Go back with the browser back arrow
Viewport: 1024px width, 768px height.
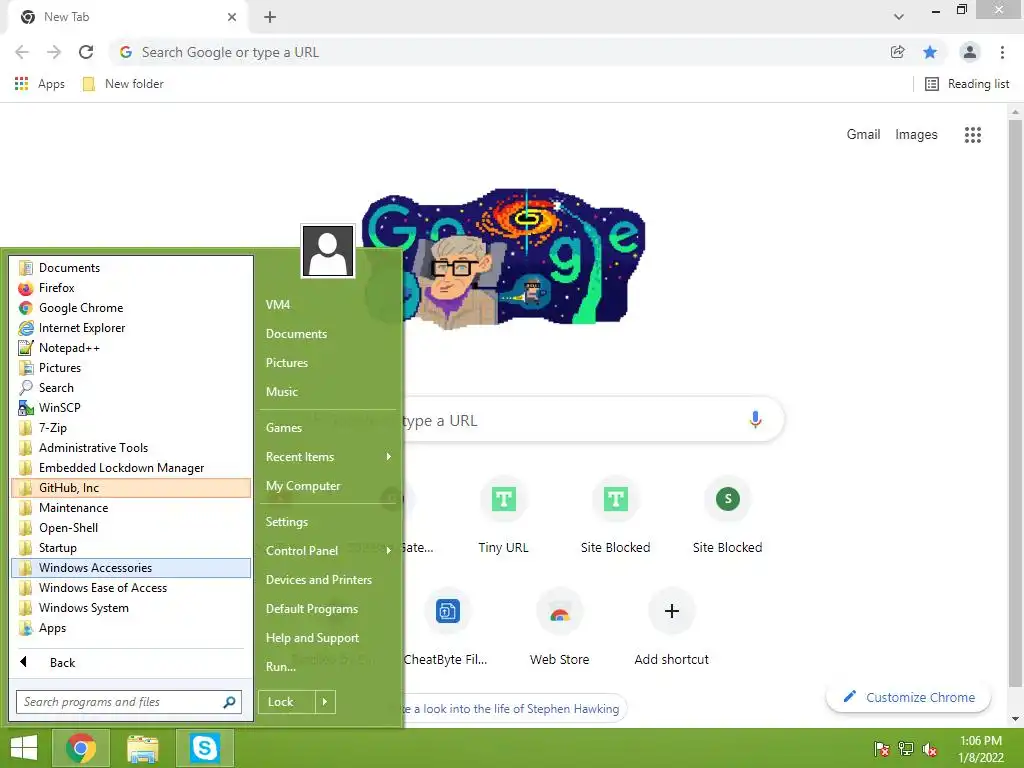pos(22,52)
